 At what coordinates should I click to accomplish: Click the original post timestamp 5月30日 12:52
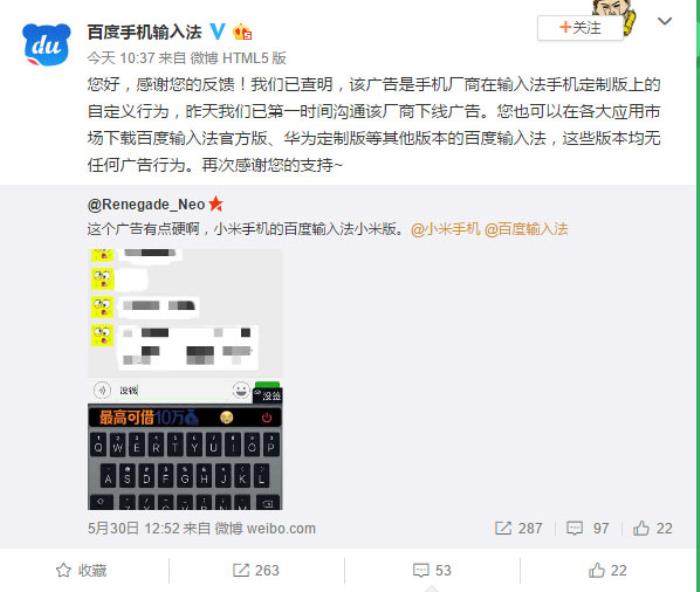click(x=133, y=529)
